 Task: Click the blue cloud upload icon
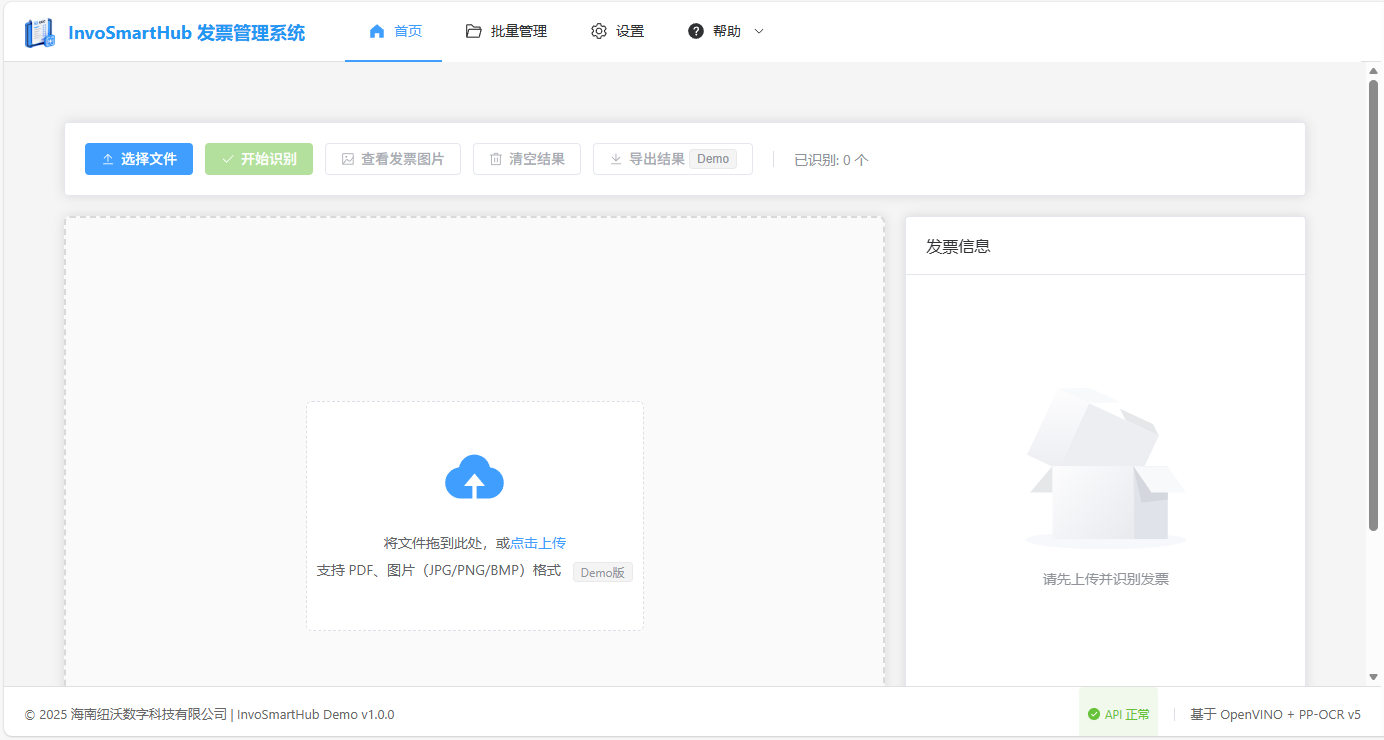(474, 477)
